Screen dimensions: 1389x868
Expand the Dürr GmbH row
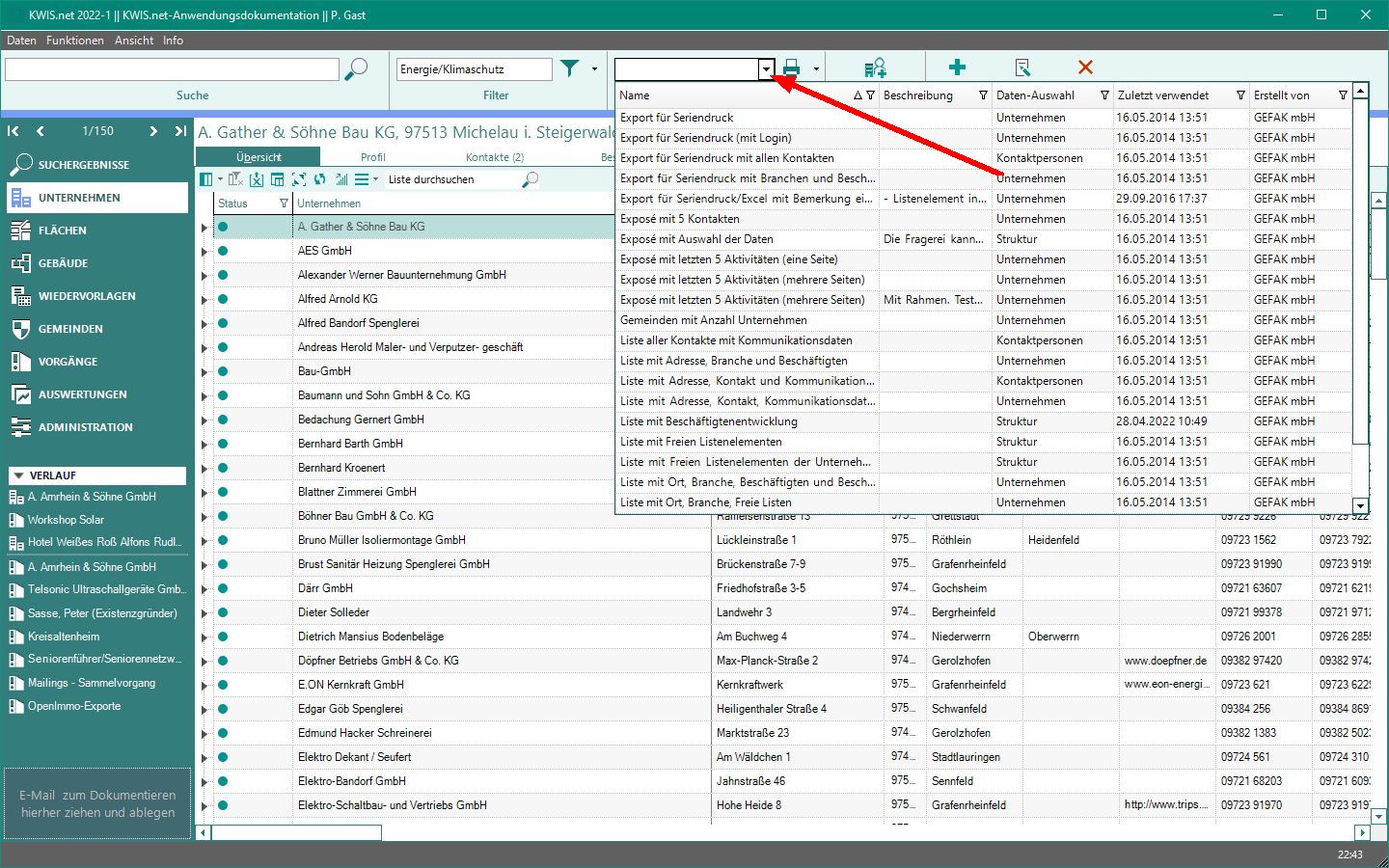point(204,589)
